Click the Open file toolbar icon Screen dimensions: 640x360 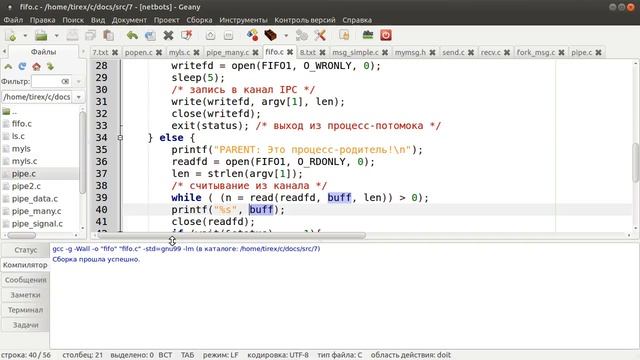[x=41, y=36]
